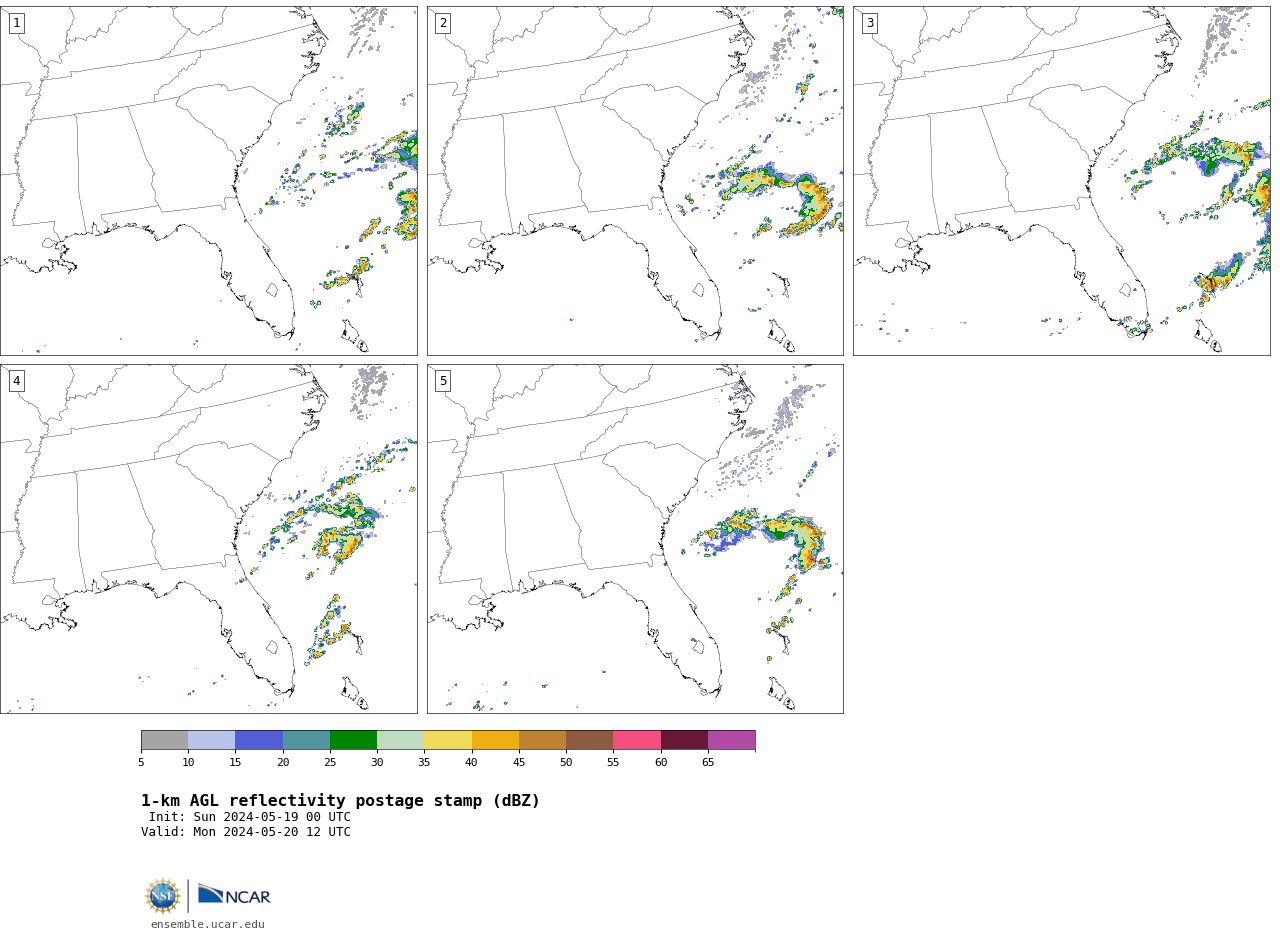1280x936 pixels.
Task: Click the pale green 30-35 dBZ swatch
Action: click(x=400, y=740)
